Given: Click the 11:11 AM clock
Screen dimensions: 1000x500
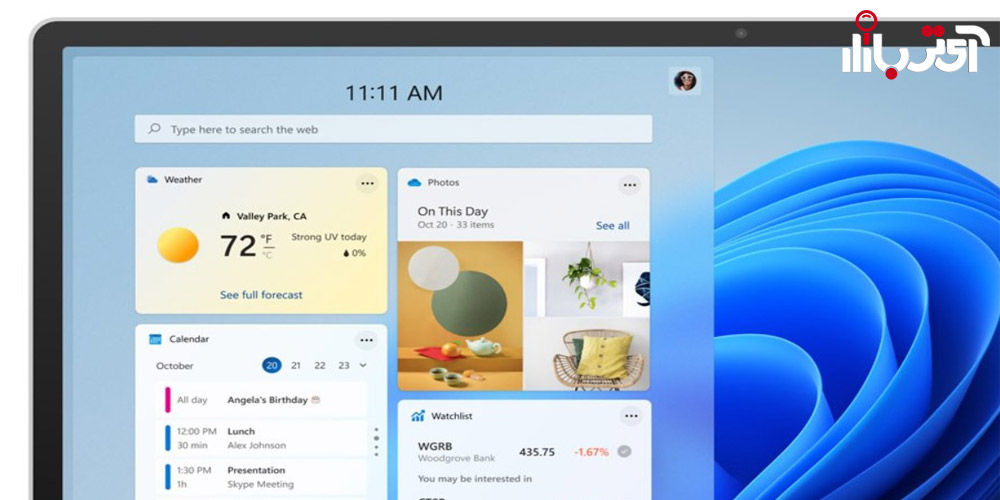Looking at the screenshot, I should pos(393,93).
